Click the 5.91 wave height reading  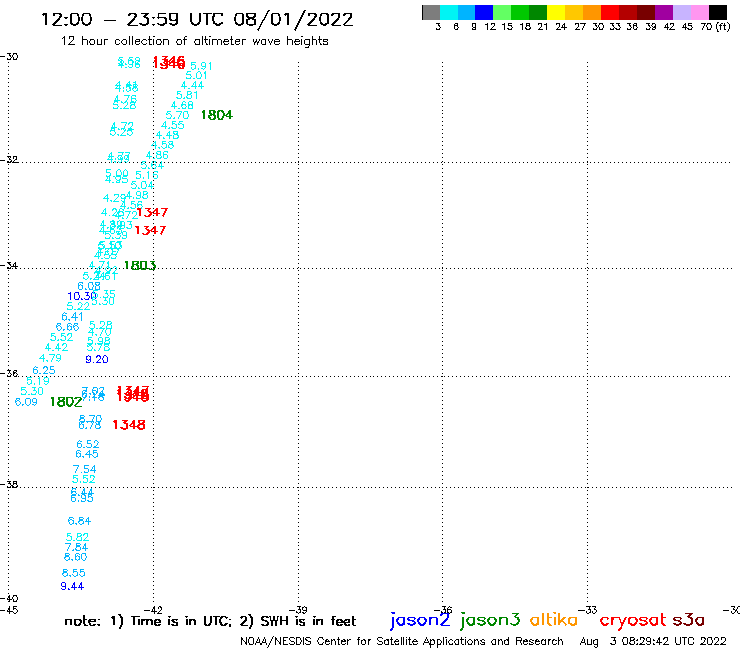pyautogui.click(x=202, y=66)
